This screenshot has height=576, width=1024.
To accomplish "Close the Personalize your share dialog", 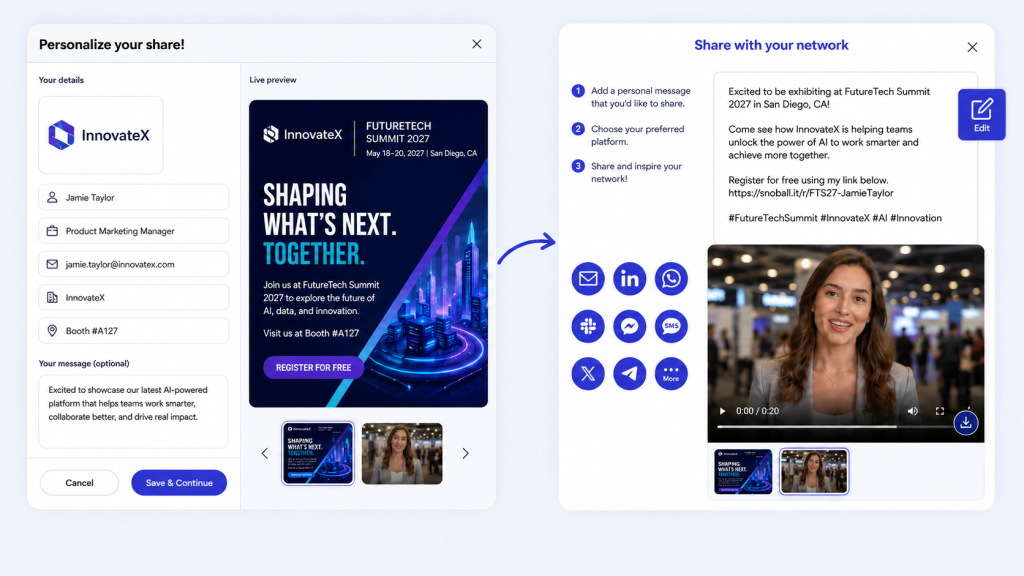I will (x=477, y=44).
